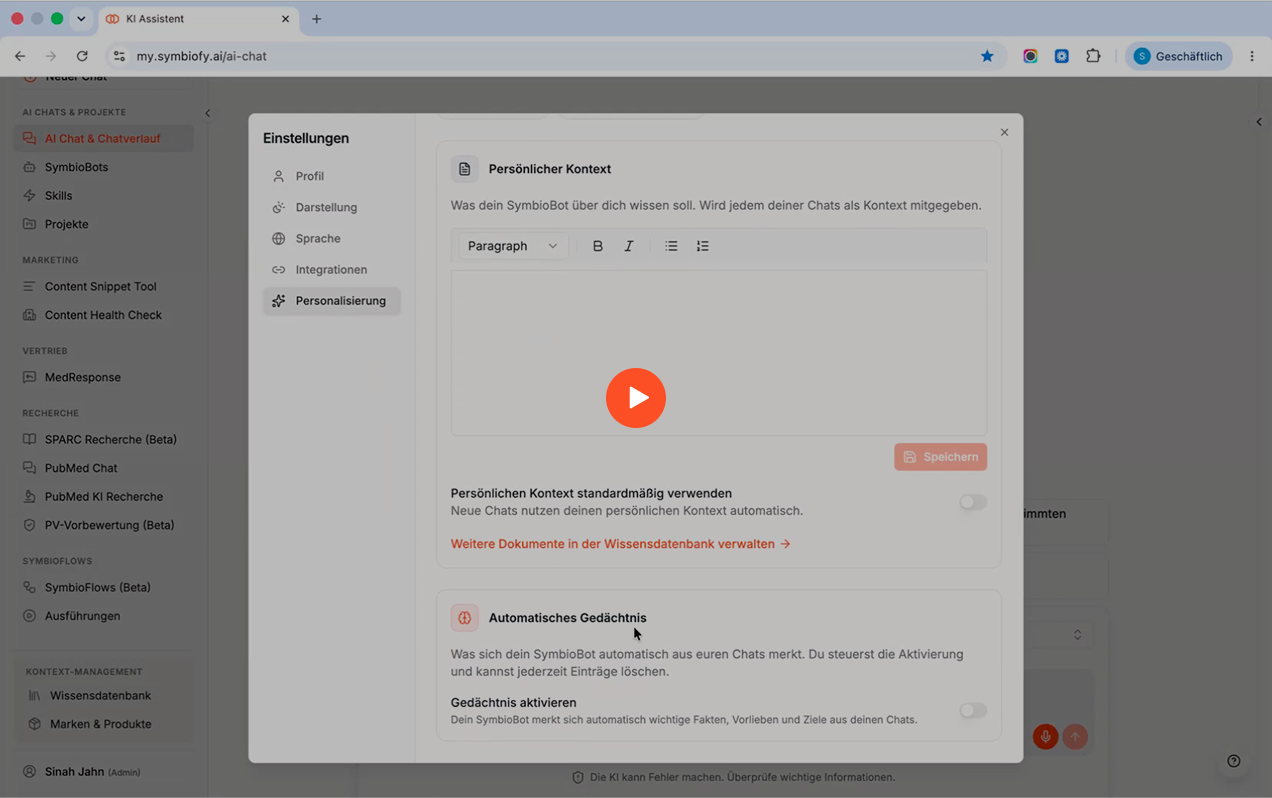
Task: Expand the right panel with the chevron
Action: point(1259,122)
